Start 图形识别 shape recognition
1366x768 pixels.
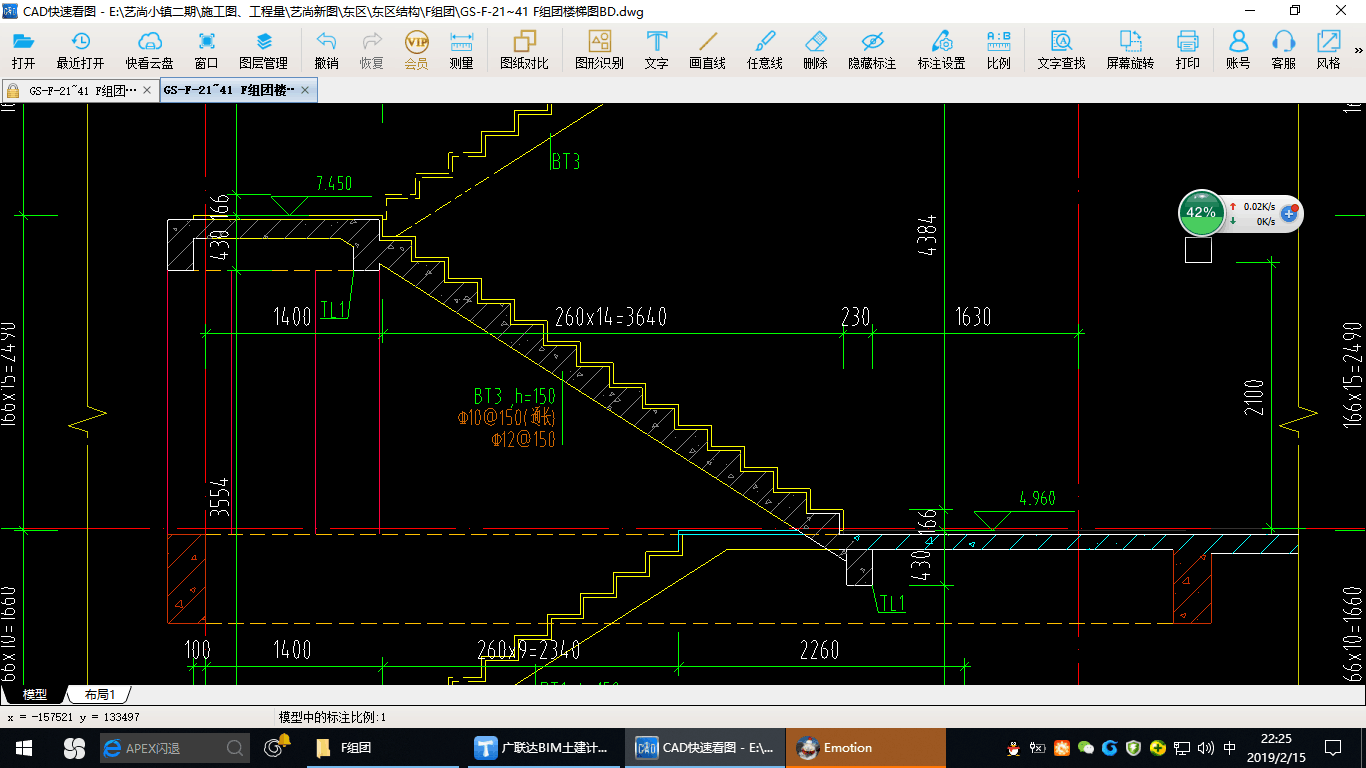tap(599, 50)
